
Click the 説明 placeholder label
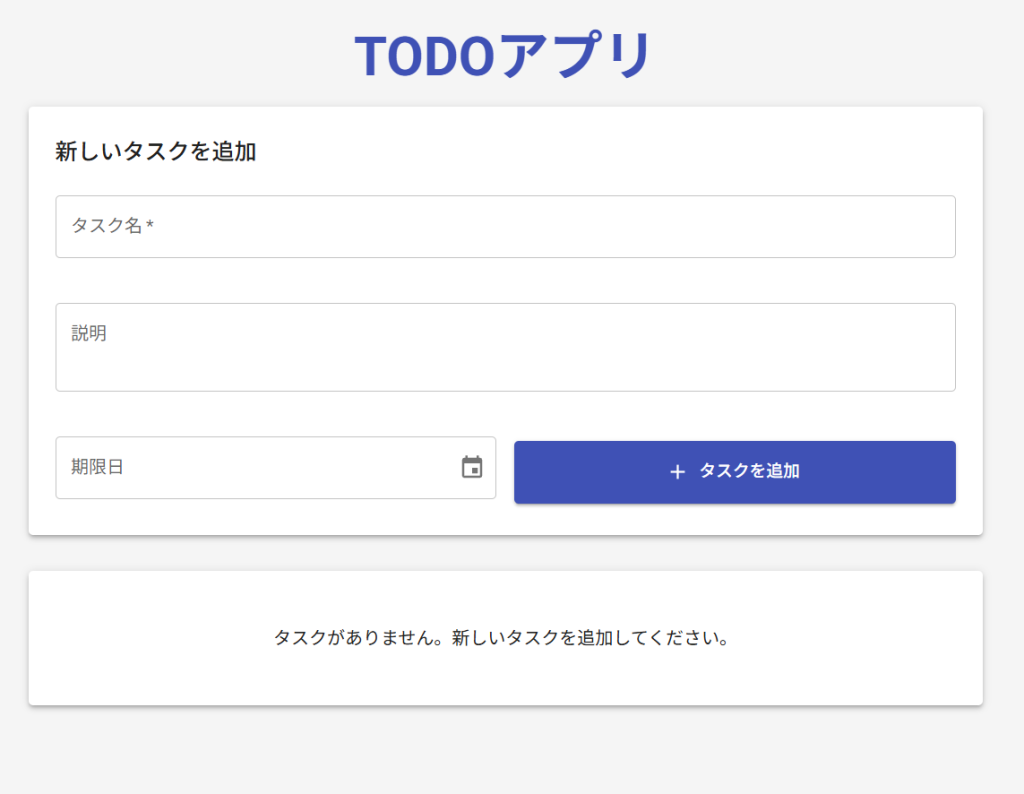pos(89,333)
